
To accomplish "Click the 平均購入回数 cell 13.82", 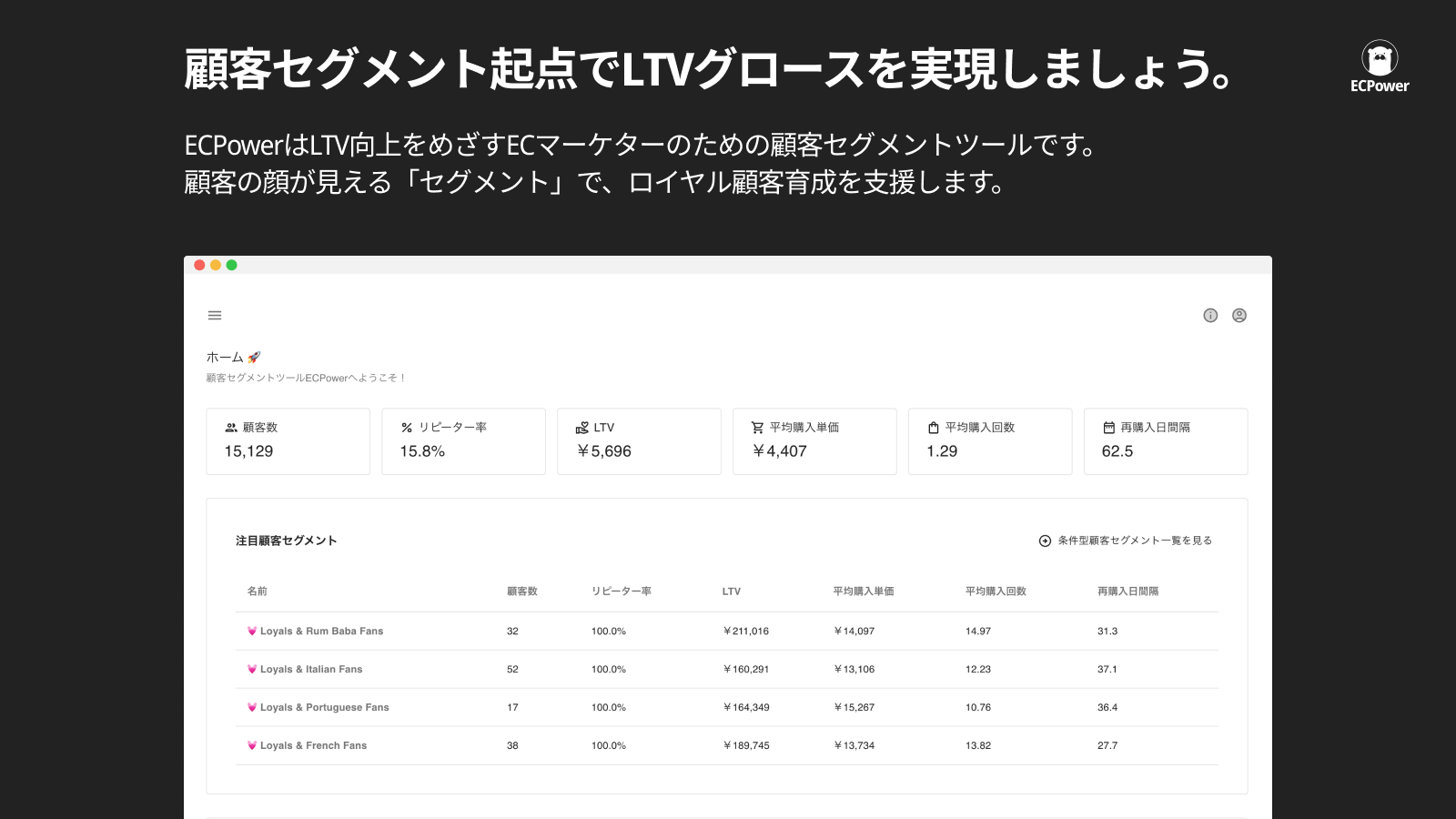I will 978,745.
